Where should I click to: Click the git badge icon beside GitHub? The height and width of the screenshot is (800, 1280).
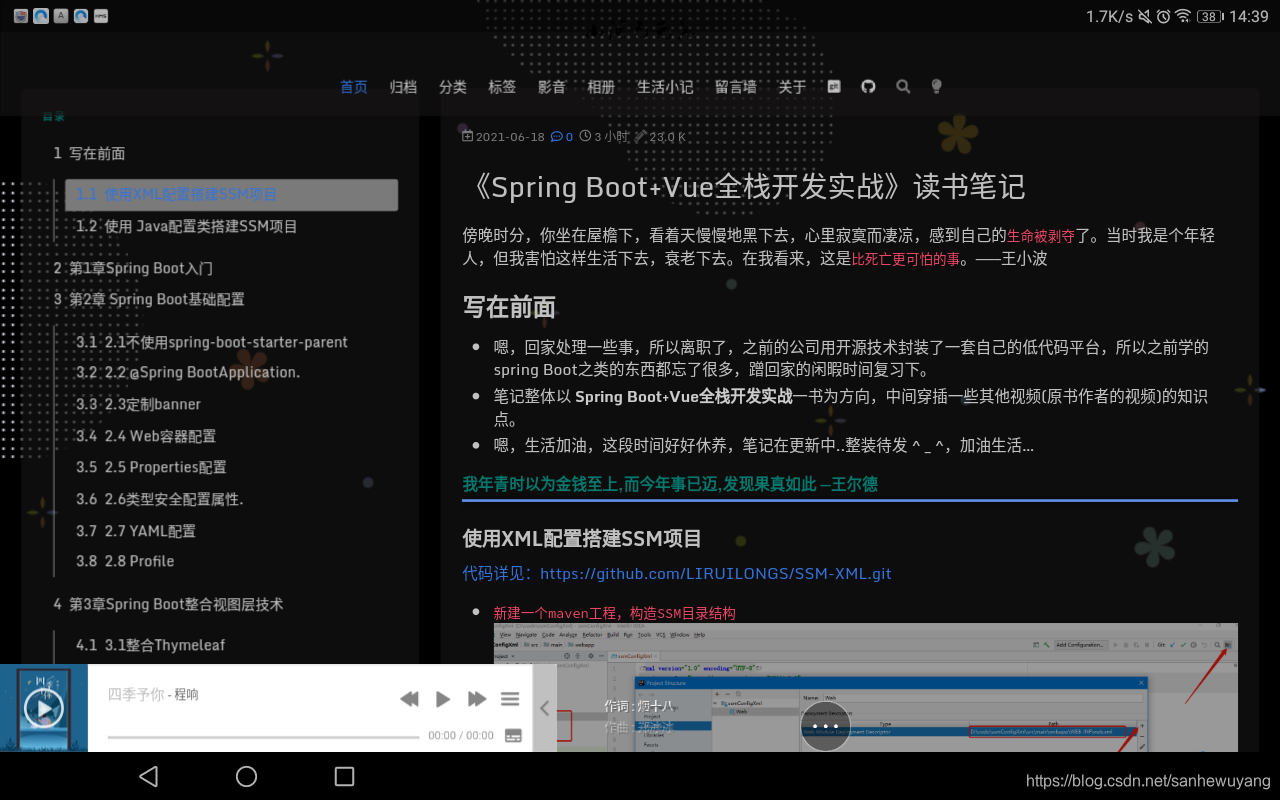(833, 87)
